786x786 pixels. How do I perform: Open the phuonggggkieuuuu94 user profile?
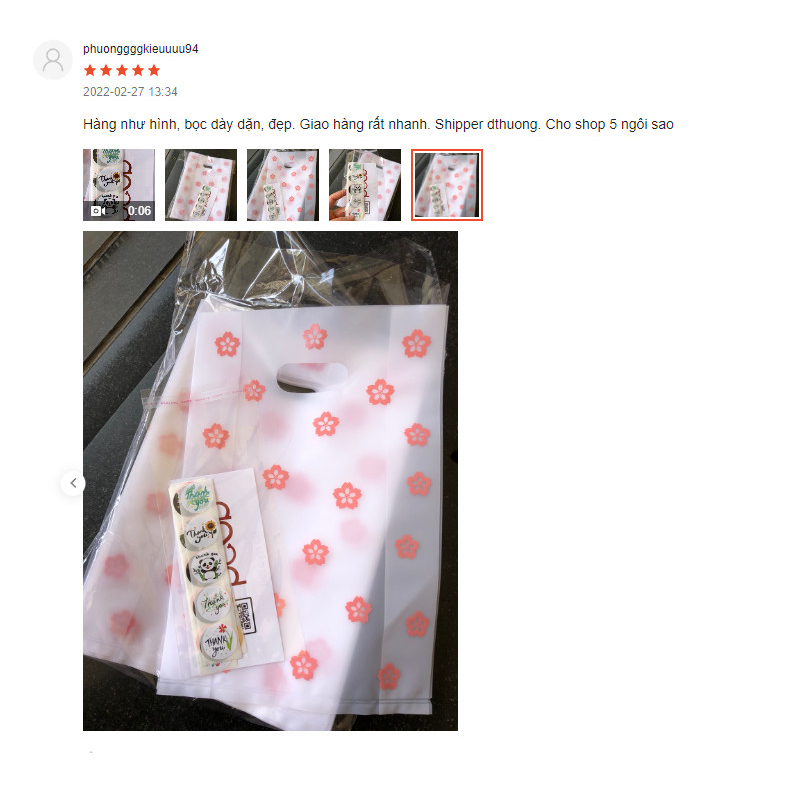[x=140, y=49]
